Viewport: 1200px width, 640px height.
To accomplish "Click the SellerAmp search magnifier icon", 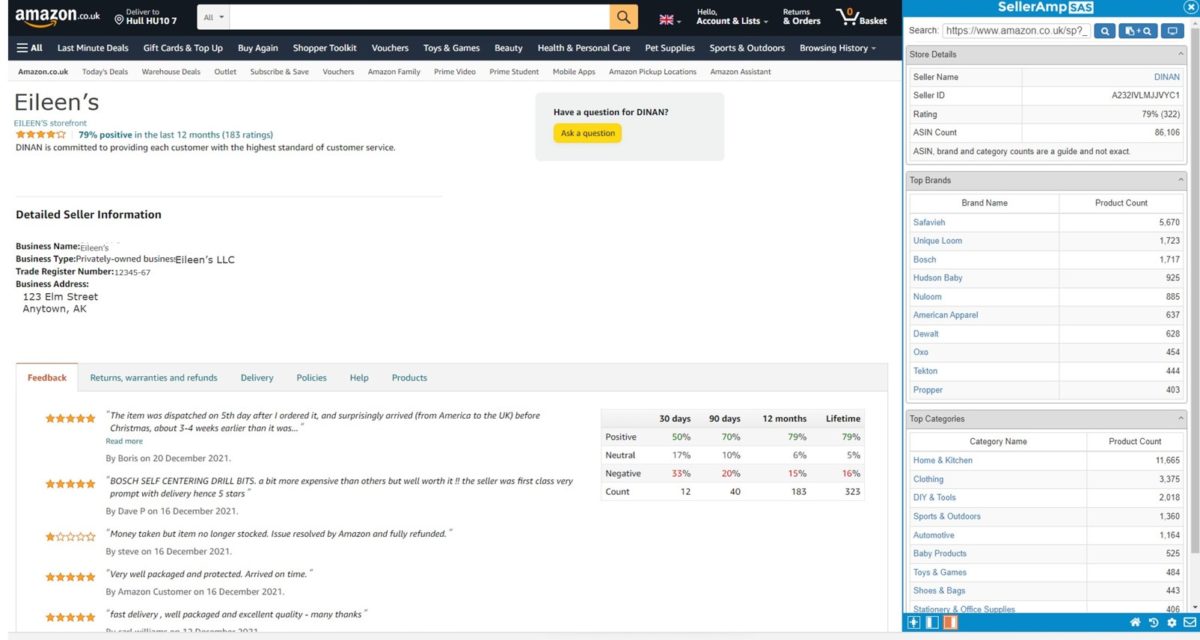I will pos(1104,30).
